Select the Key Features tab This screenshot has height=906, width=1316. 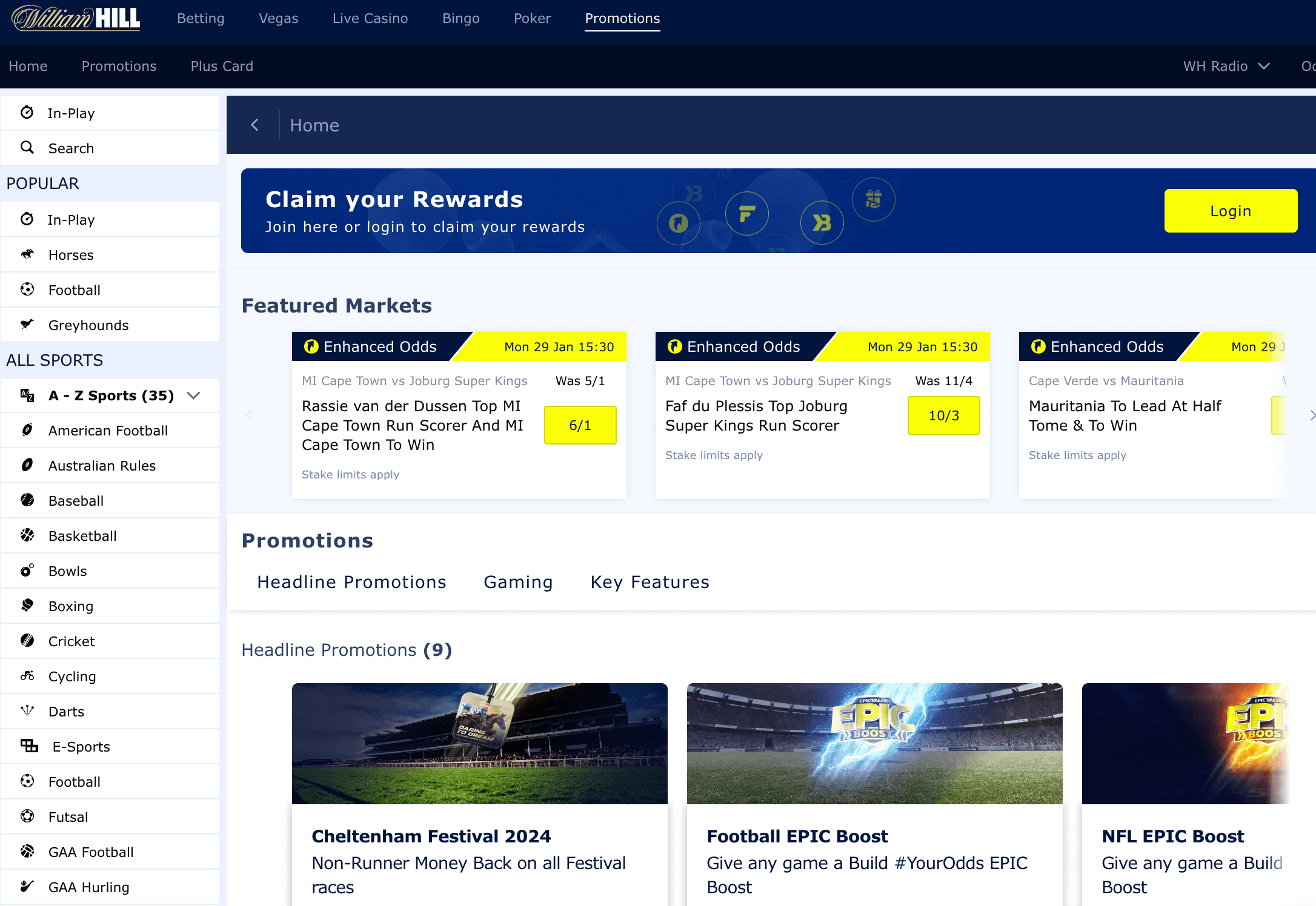coord(650,582)
